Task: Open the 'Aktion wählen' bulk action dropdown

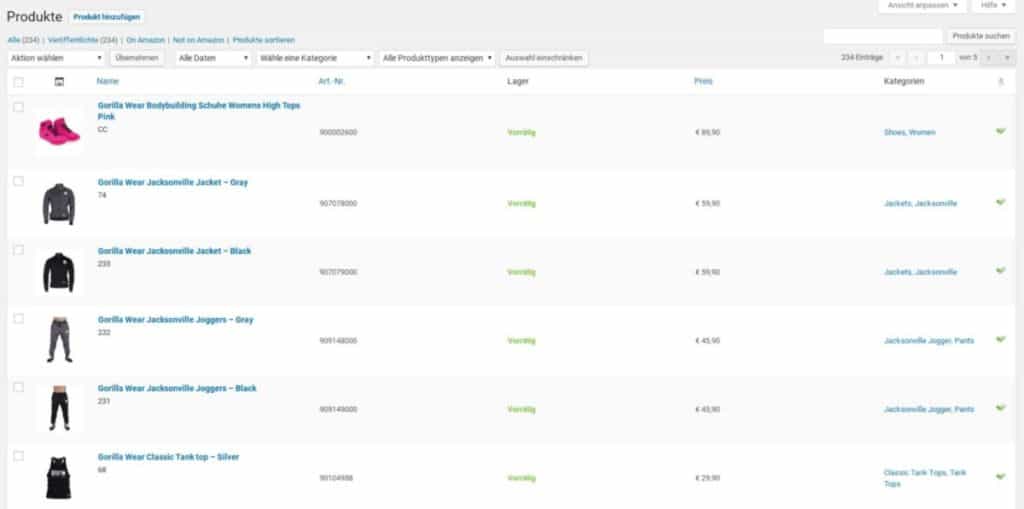Action: coord(55,58)
